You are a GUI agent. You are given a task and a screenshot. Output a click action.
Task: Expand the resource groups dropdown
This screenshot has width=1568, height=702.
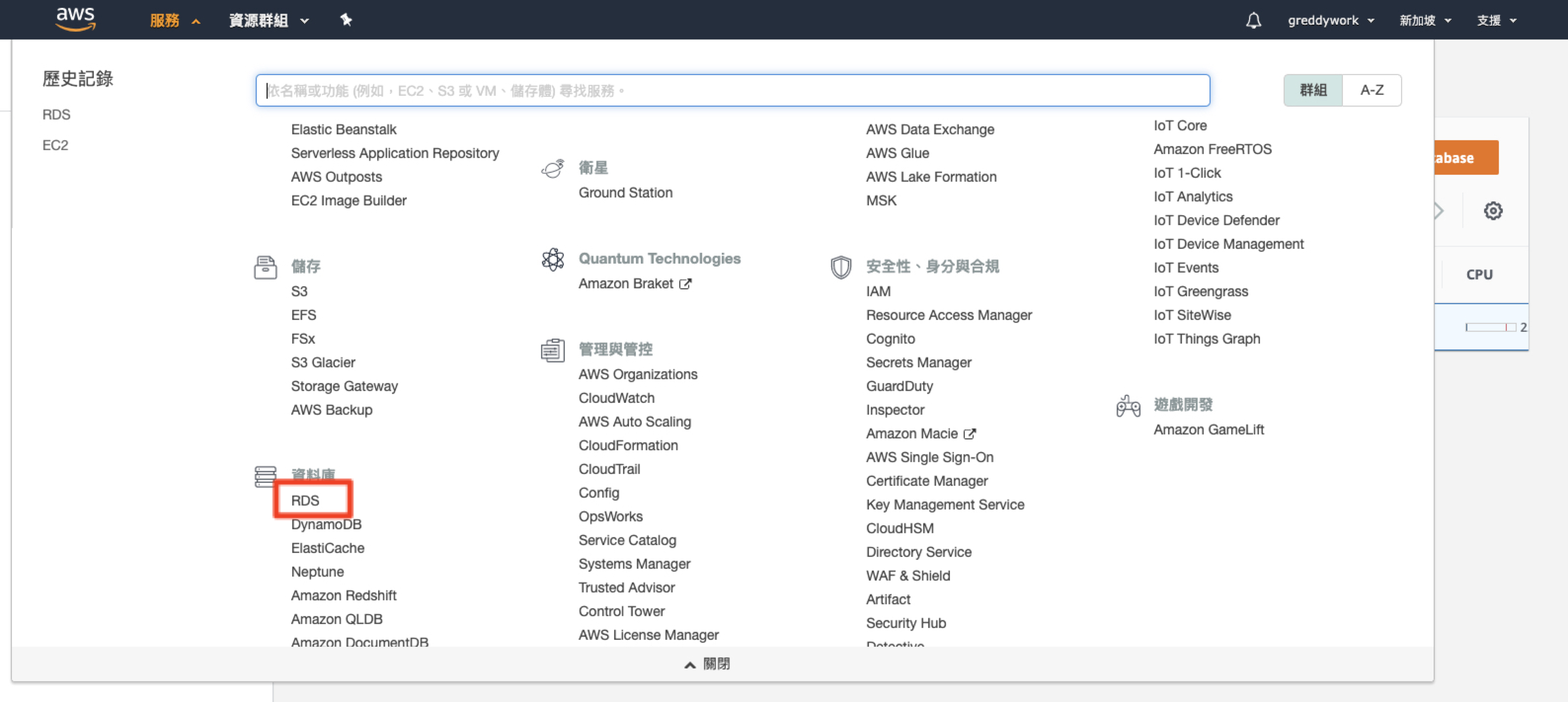[x=269, y=21]
